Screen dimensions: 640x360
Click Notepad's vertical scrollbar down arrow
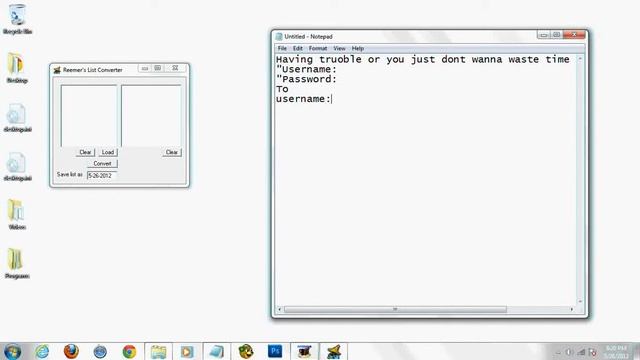coord(580,302)
